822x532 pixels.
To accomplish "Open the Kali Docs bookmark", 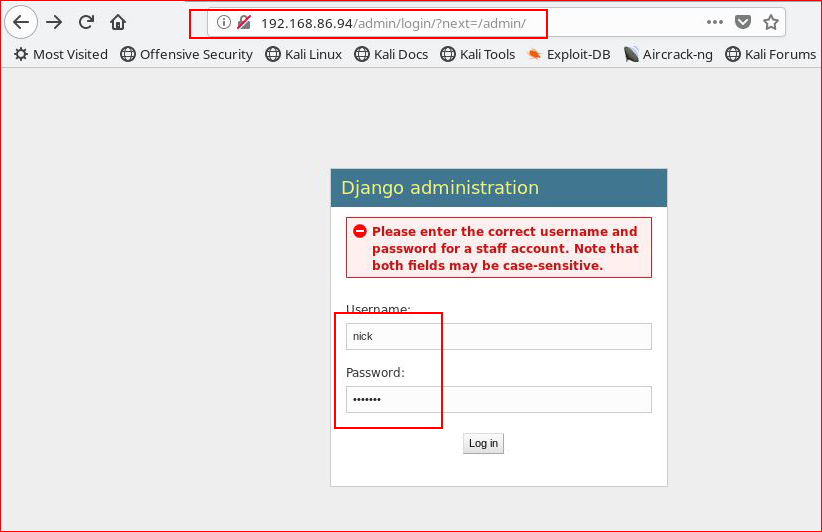I will click(391, 55).
